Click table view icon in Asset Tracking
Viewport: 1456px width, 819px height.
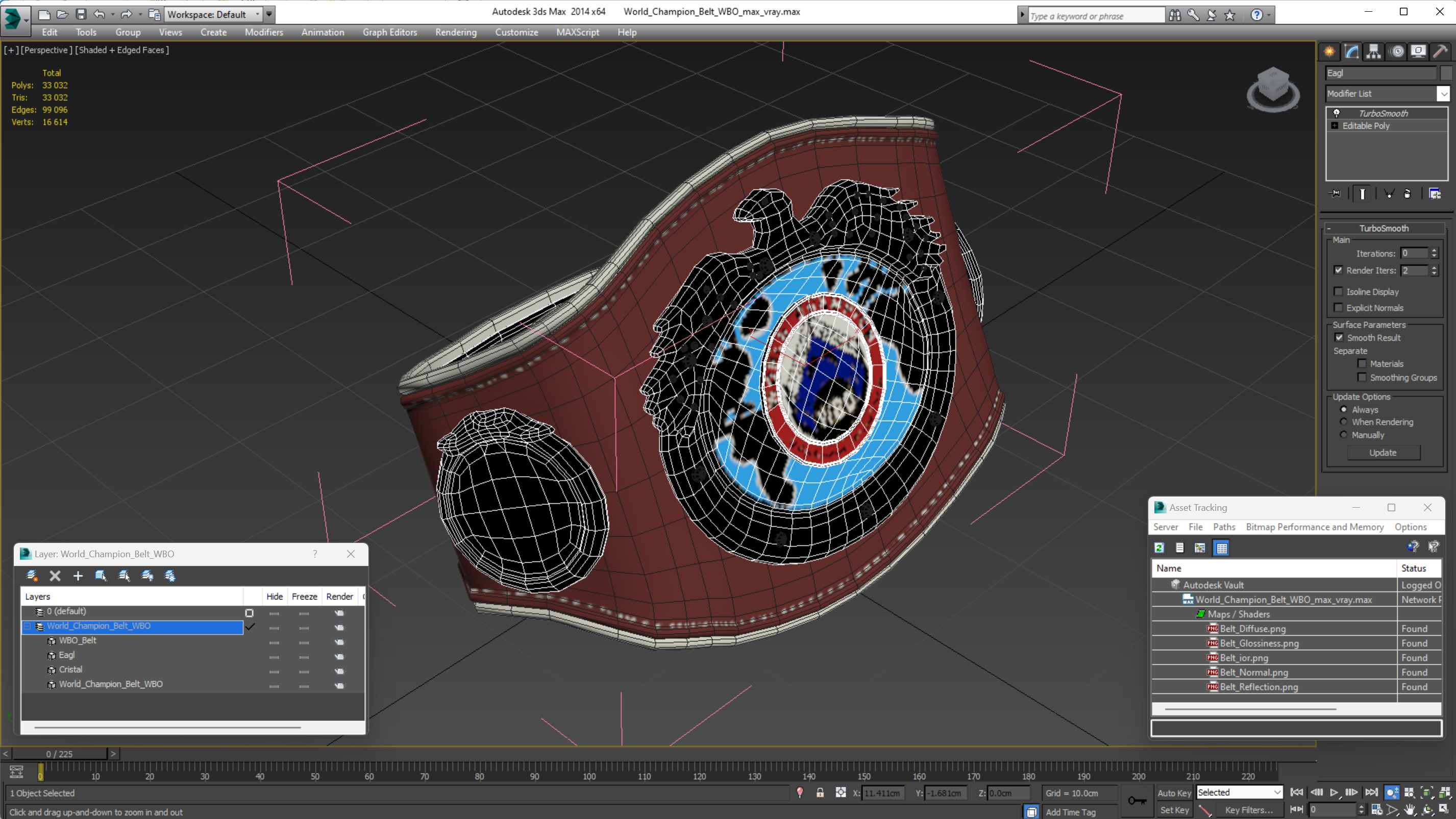1221,548
